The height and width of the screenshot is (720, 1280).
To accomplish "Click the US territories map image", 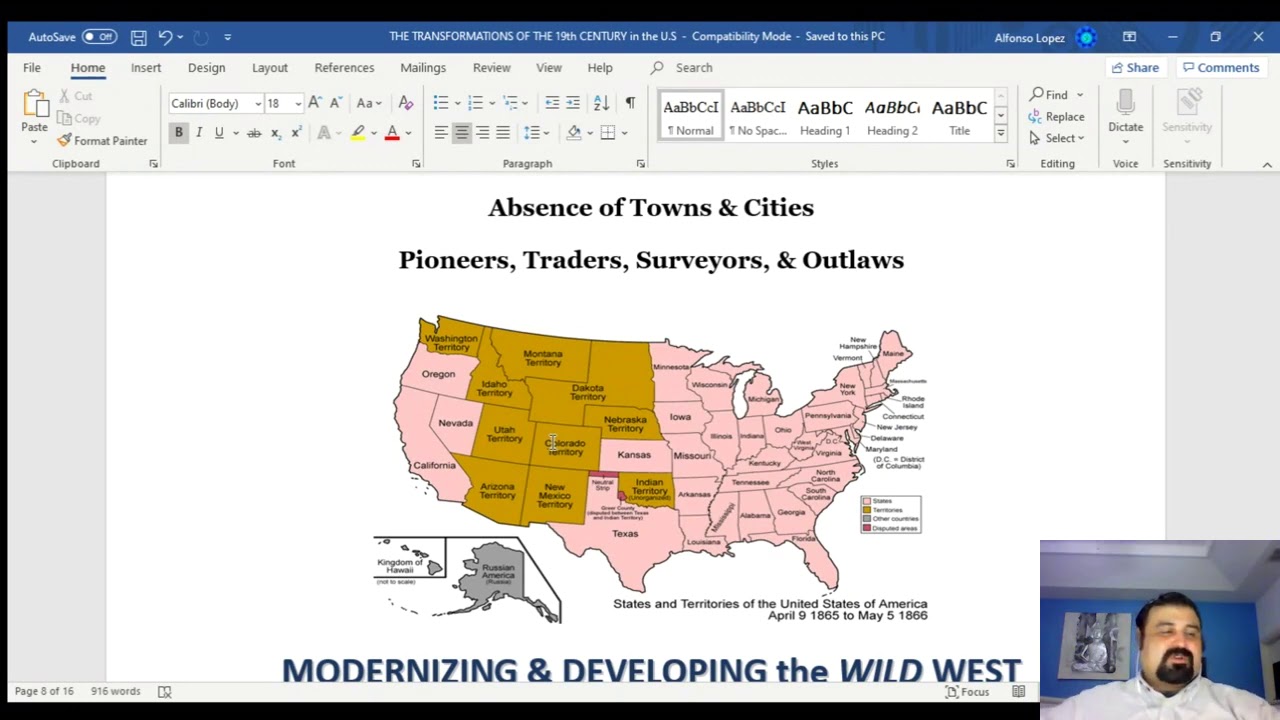I will 651,470.
